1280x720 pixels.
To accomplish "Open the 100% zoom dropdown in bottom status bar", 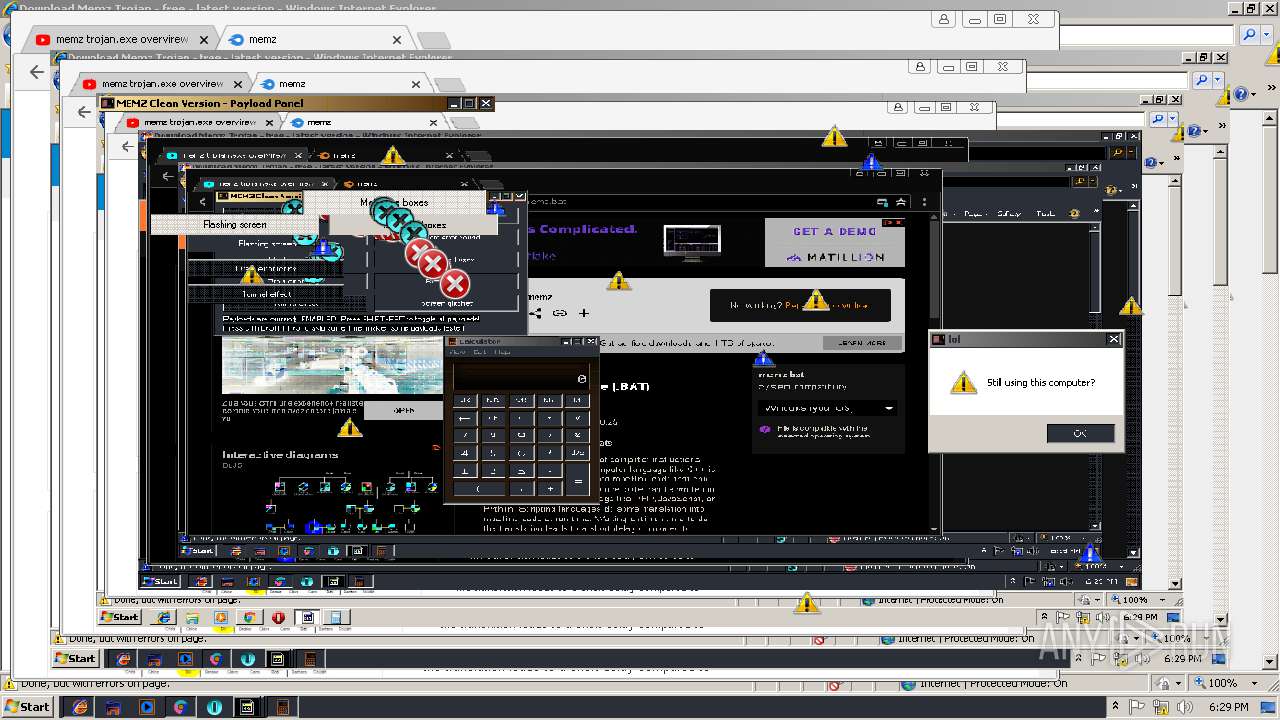I will point(1255,683).
